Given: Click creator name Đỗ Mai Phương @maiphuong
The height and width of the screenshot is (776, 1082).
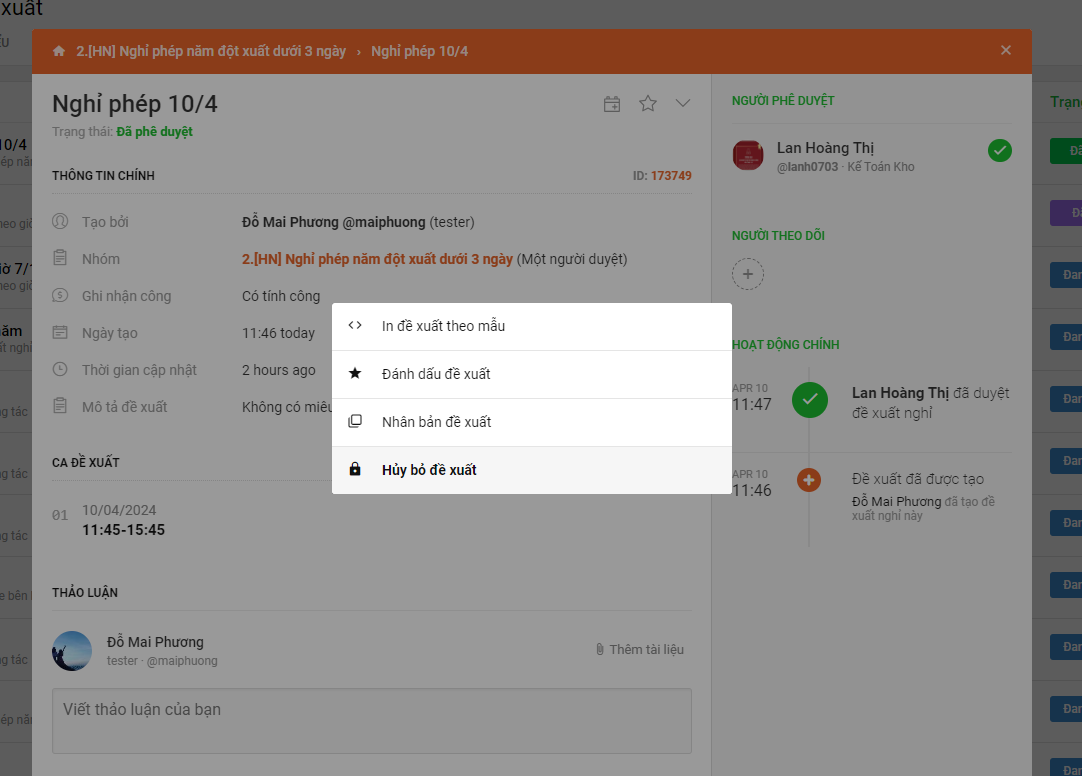Looking at the screenshot, I should (x=334, y=222).
